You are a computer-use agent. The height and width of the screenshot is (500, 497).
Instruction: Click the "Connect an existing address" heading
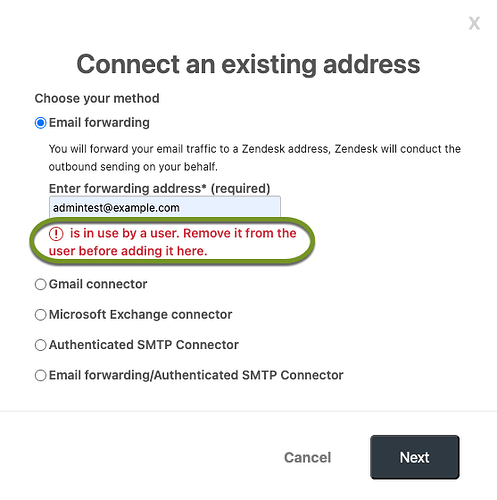[248, 65]
